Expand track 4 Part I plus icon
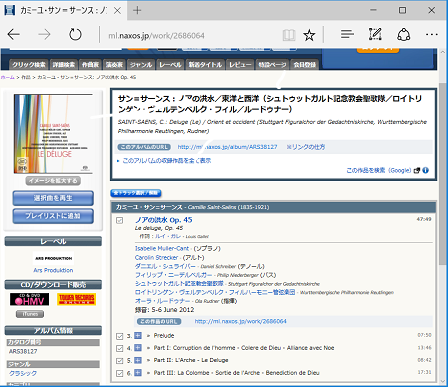 pyautogui.click(x=138, y=348)
